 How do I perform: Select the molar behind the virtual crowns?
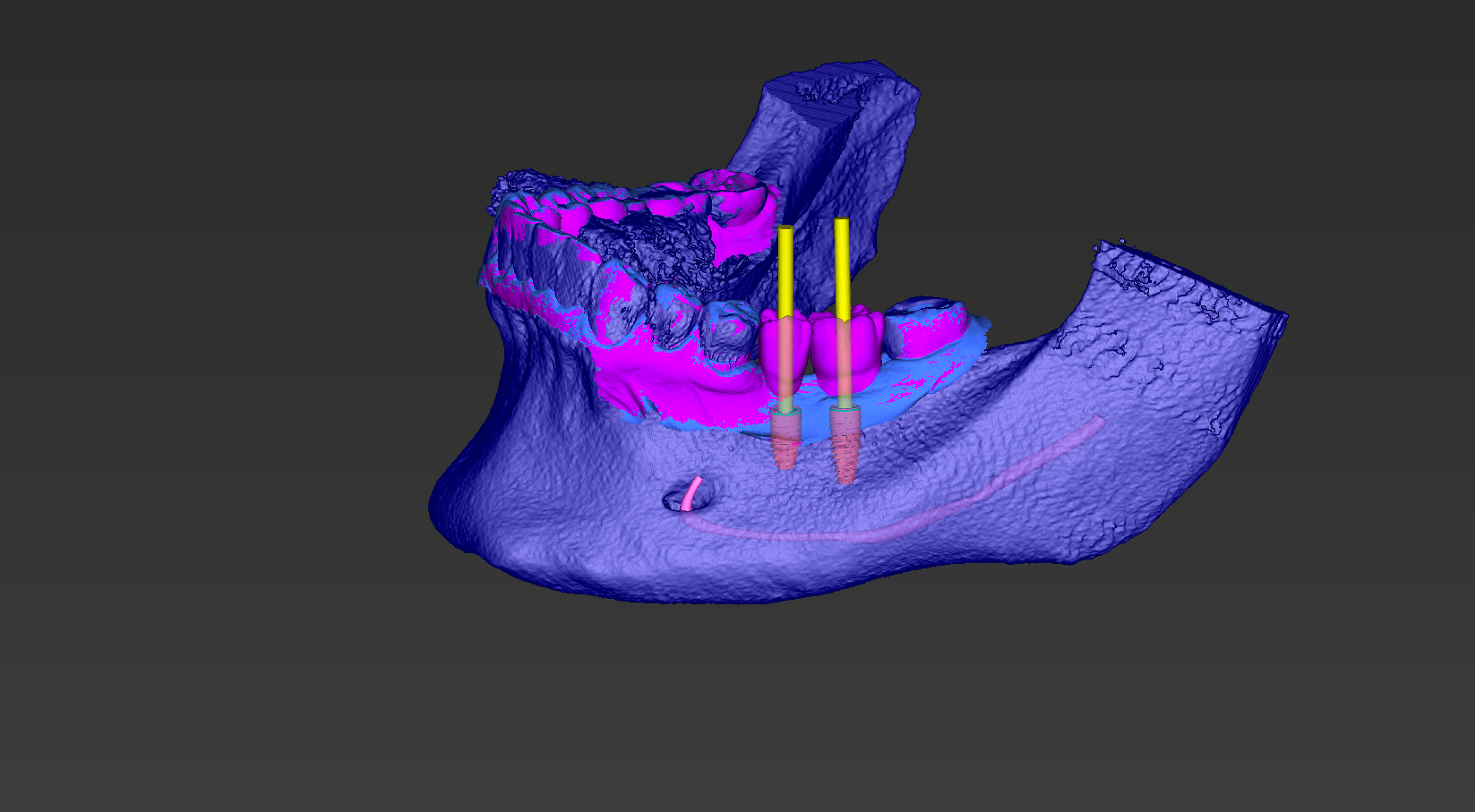pyautogui.click(x=927, y=327)
